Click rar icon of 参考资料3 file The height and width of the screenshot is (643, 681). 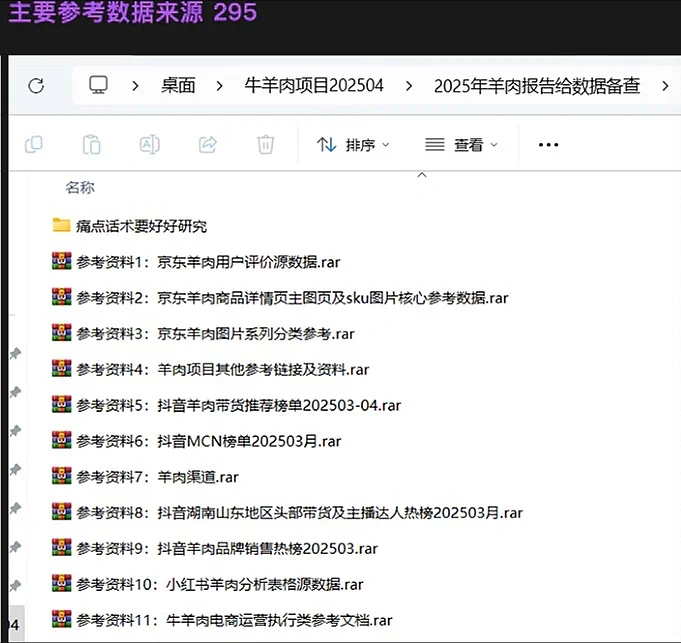click(61, 333)
